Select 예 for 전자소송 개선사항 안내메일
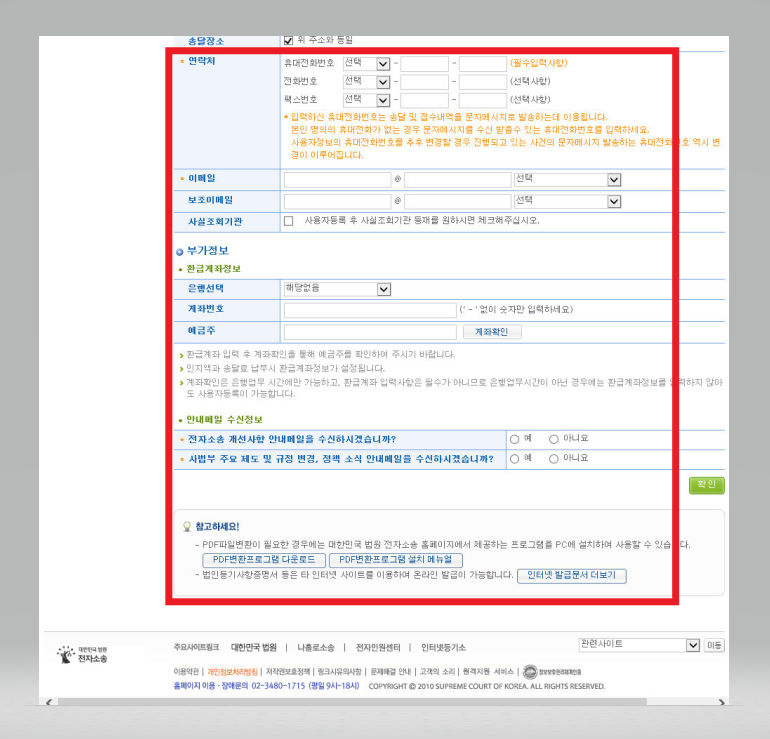This screenshot has height=739, width=770. [x=514, y=439]
